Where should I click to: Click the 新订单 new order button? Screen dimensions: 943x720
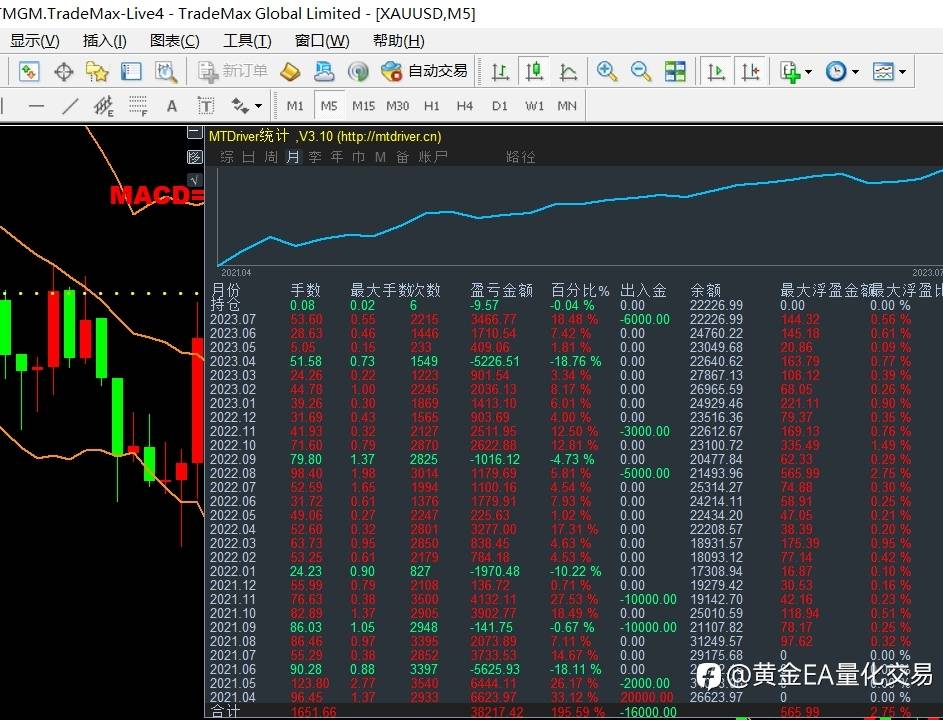tap(233, 71)
